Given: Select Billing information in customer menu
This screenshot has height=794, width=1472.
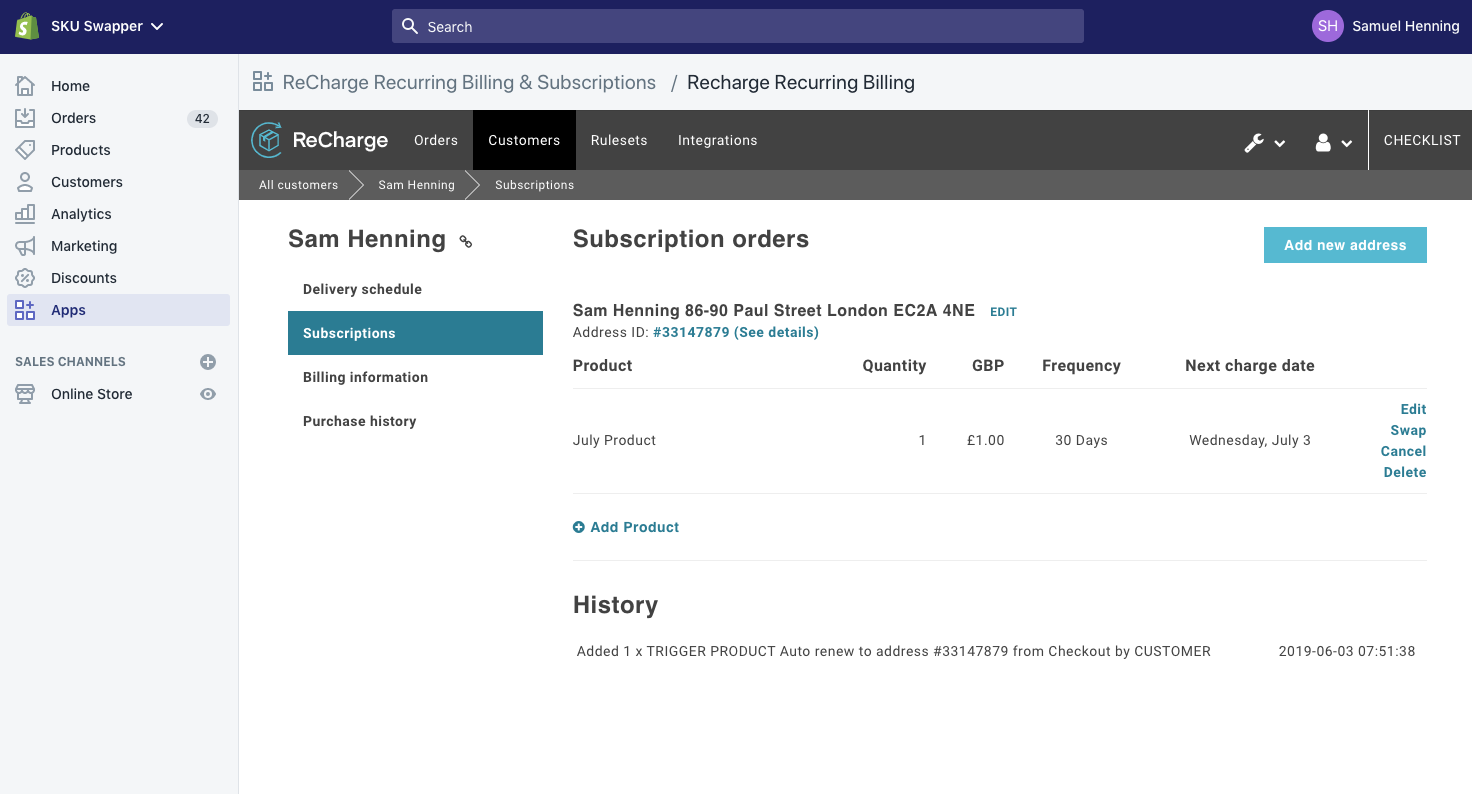Looking at the screenshot, I should coord(365,377).
